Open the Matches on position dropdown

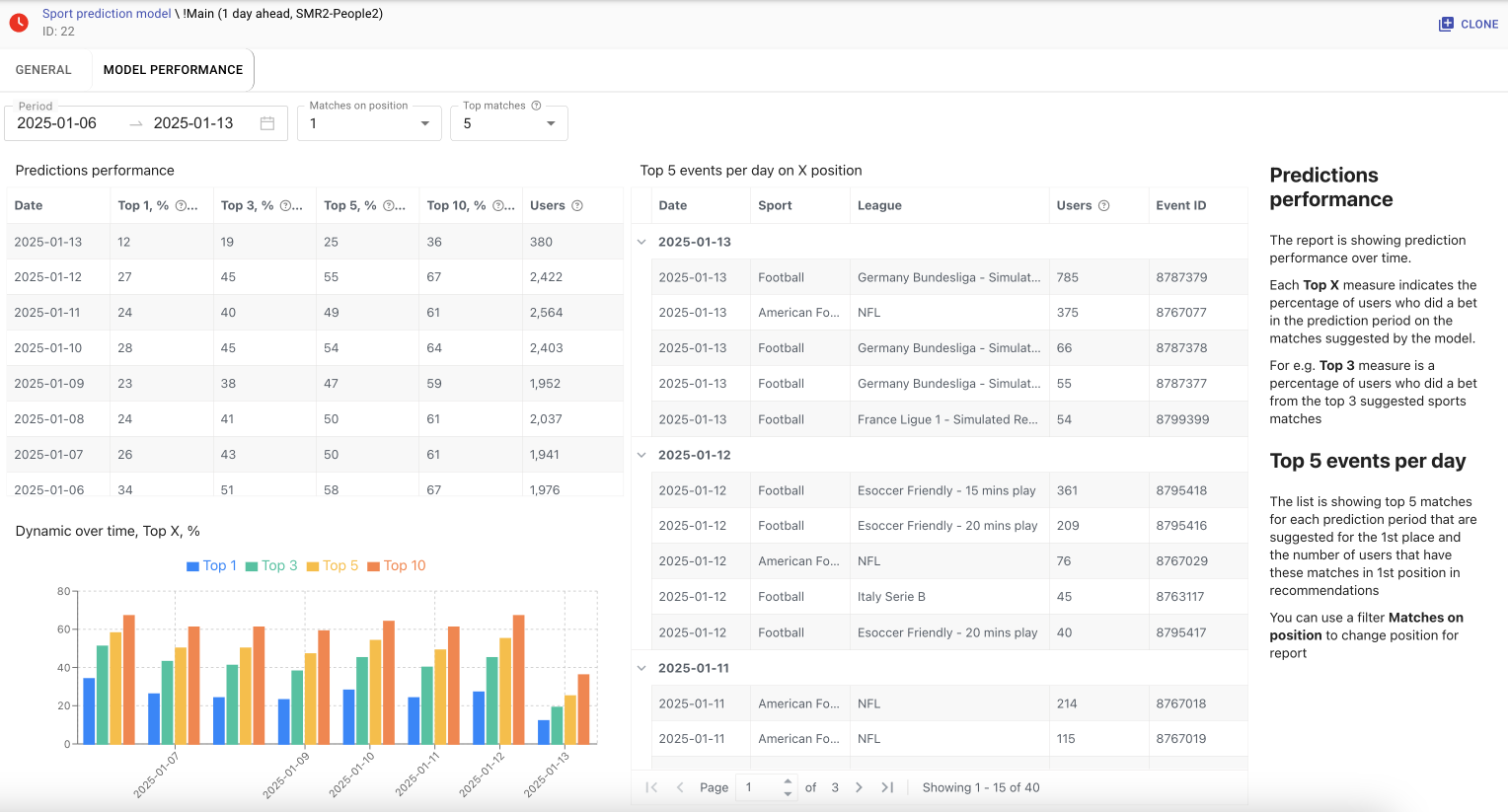click(369, 123)
